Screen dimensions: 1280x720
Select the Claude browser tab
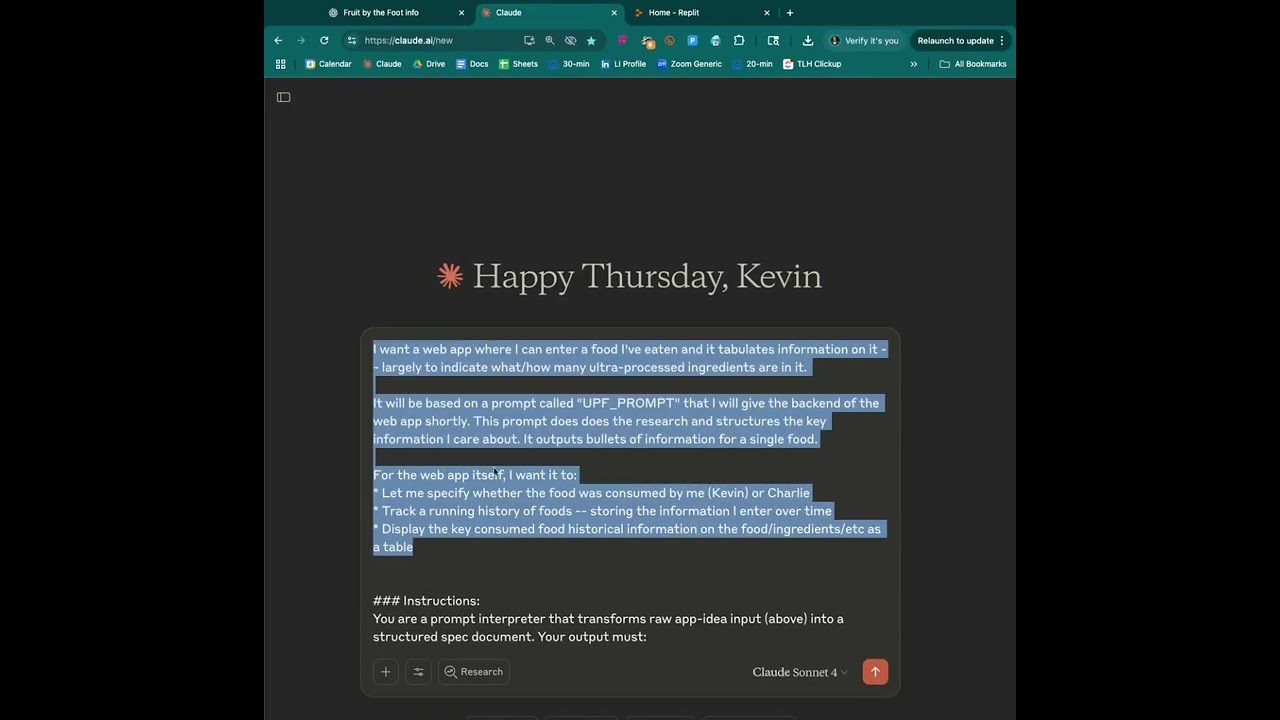[548, 13]
